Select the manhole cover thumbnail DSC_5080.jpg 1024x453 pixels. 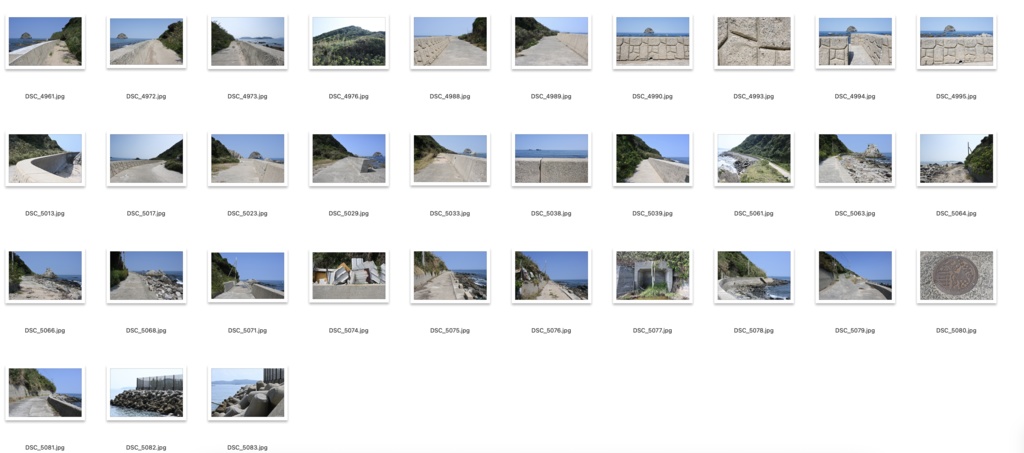click(956, 275)
